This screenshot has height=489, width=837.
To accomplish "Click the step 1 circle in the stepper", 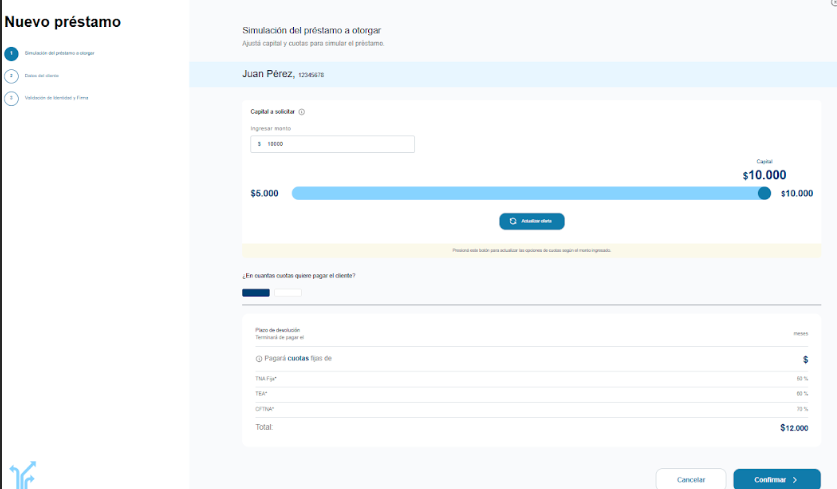I will tap(11, 53).
